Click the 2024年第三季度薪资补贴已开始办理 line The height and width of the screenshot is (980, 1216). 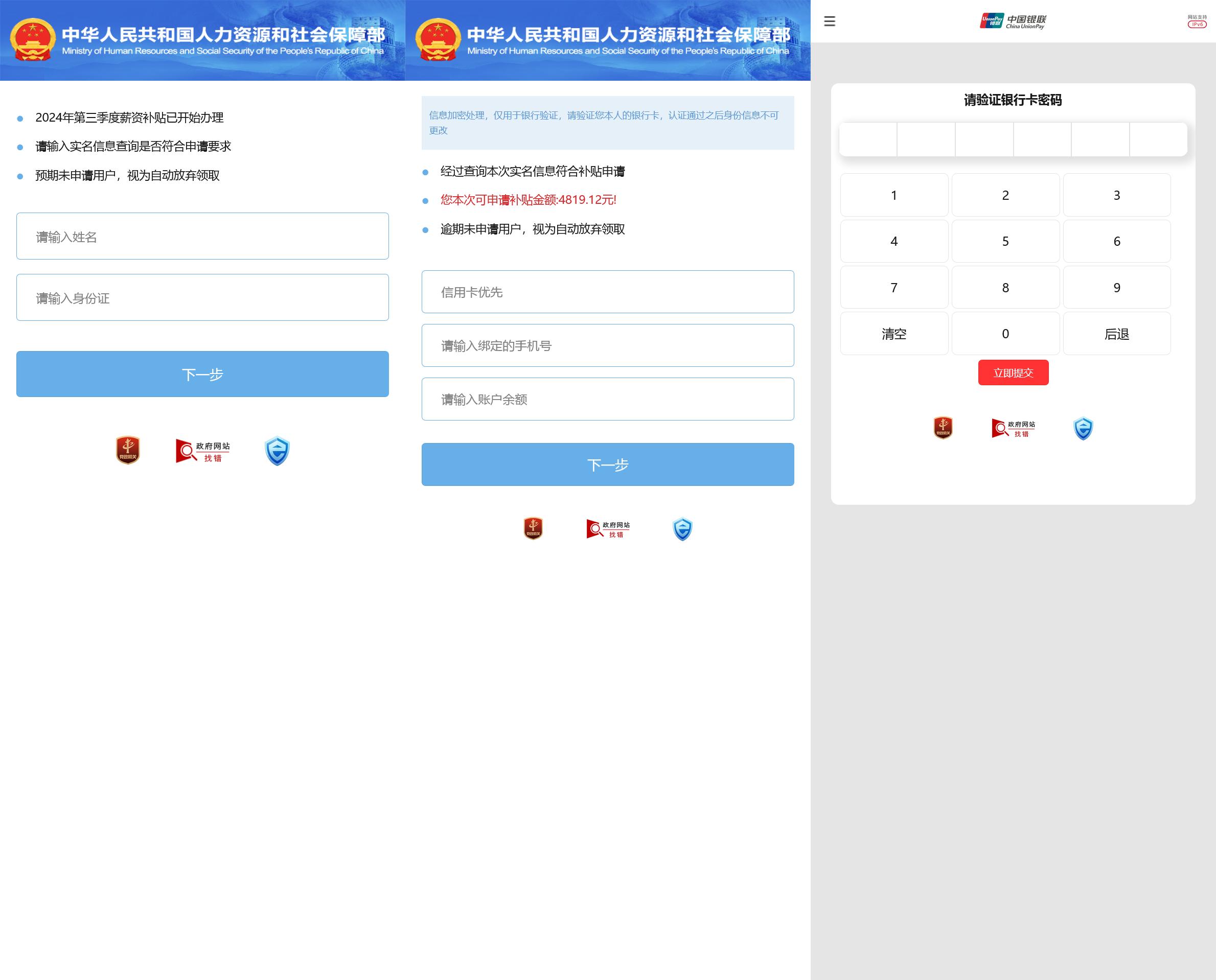click(x=129, y=118)
